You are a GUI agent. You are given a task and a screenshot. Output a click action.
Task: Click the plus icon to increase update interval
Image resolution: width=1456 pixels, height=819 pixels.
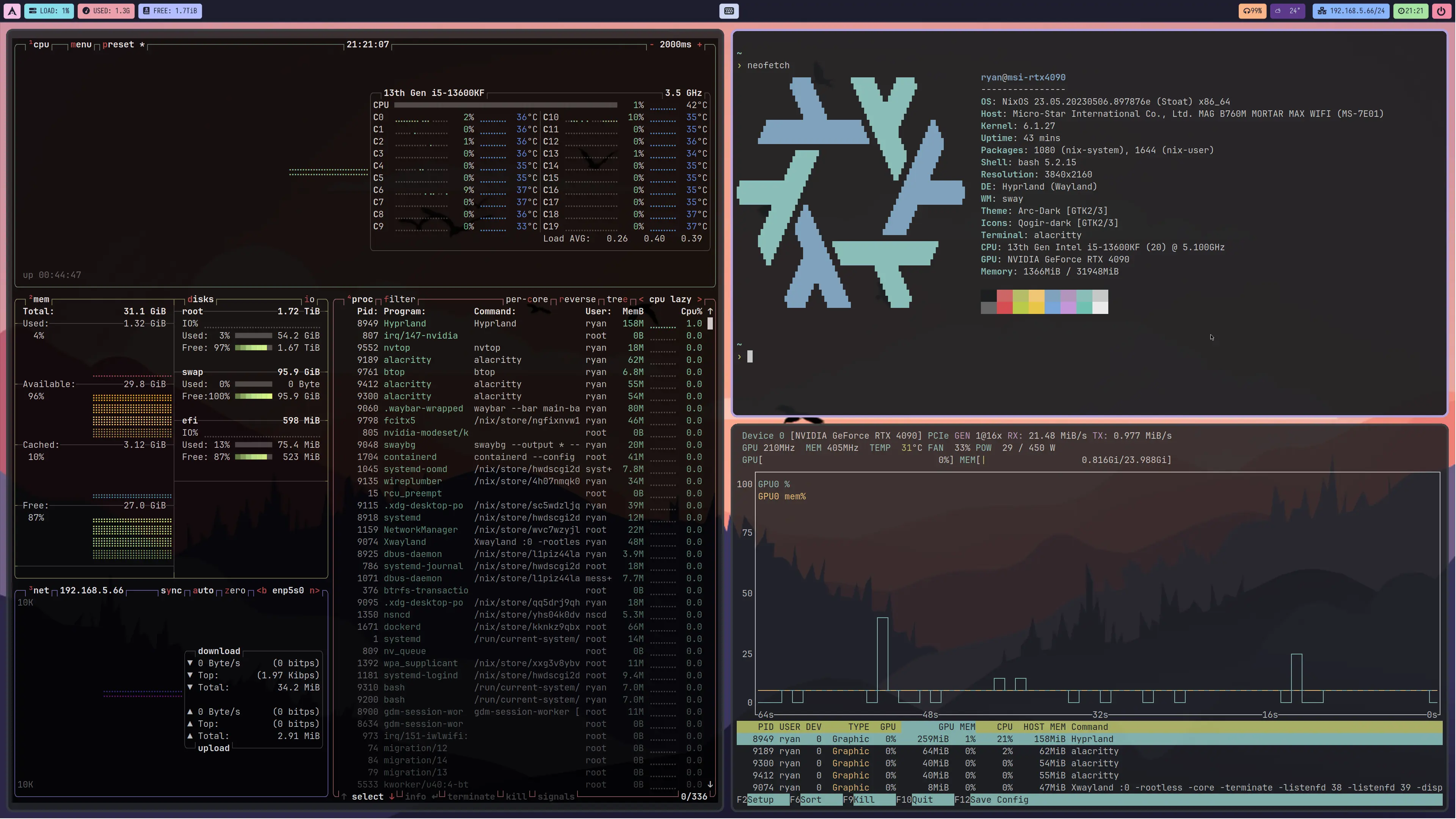click(699, 45)
